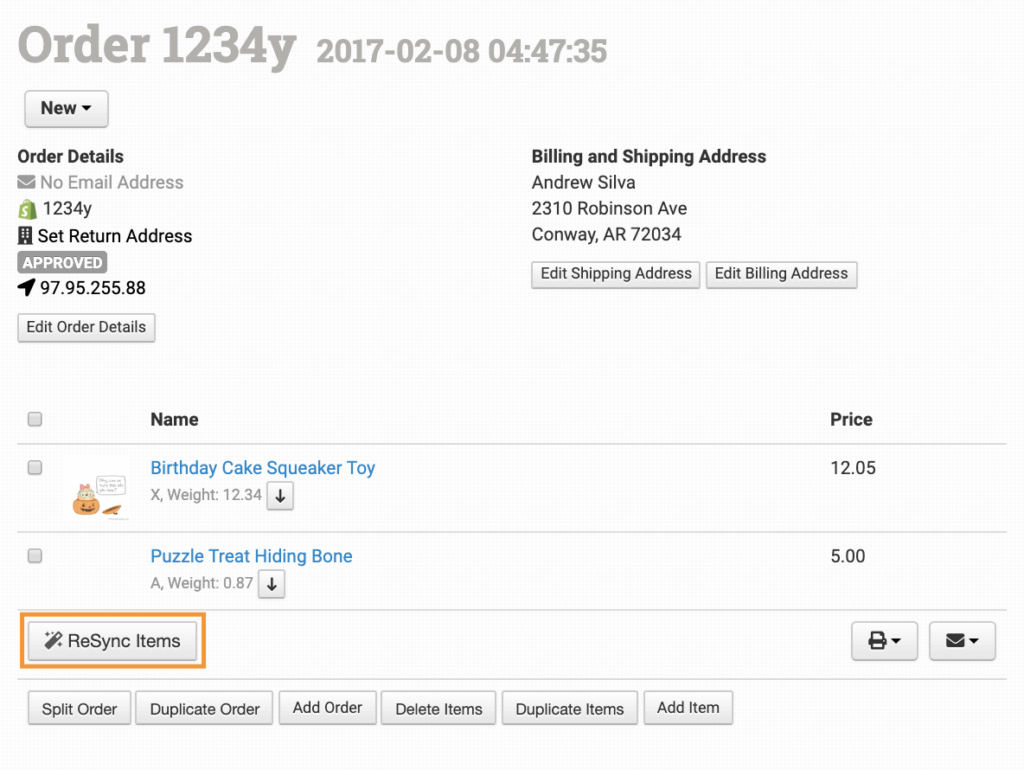Select the Puzzle Treat Hiding Bone checkbox
This screenshot has height=770, width=1024.
(x=35, y=556)
